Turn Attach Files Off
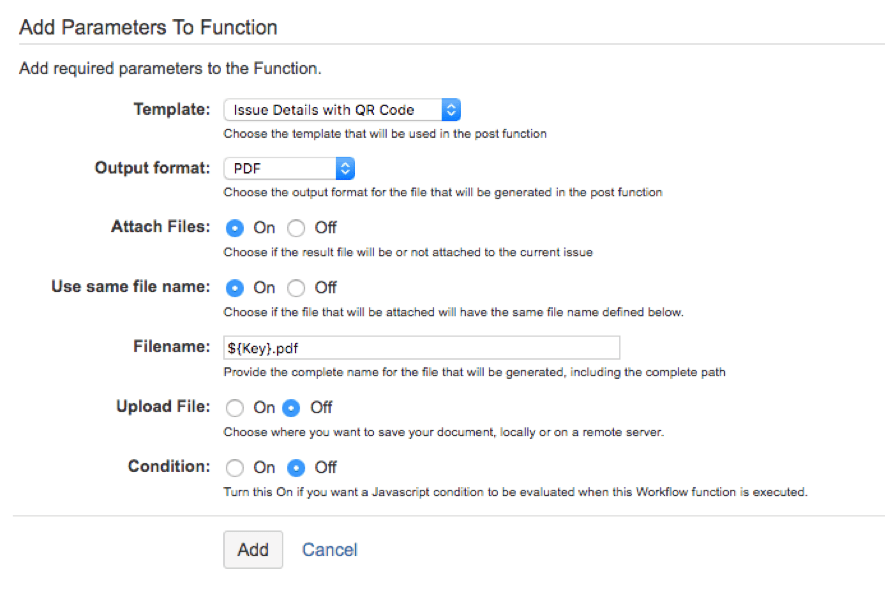Viewport: 885px width, 600px height. point(296,228)
